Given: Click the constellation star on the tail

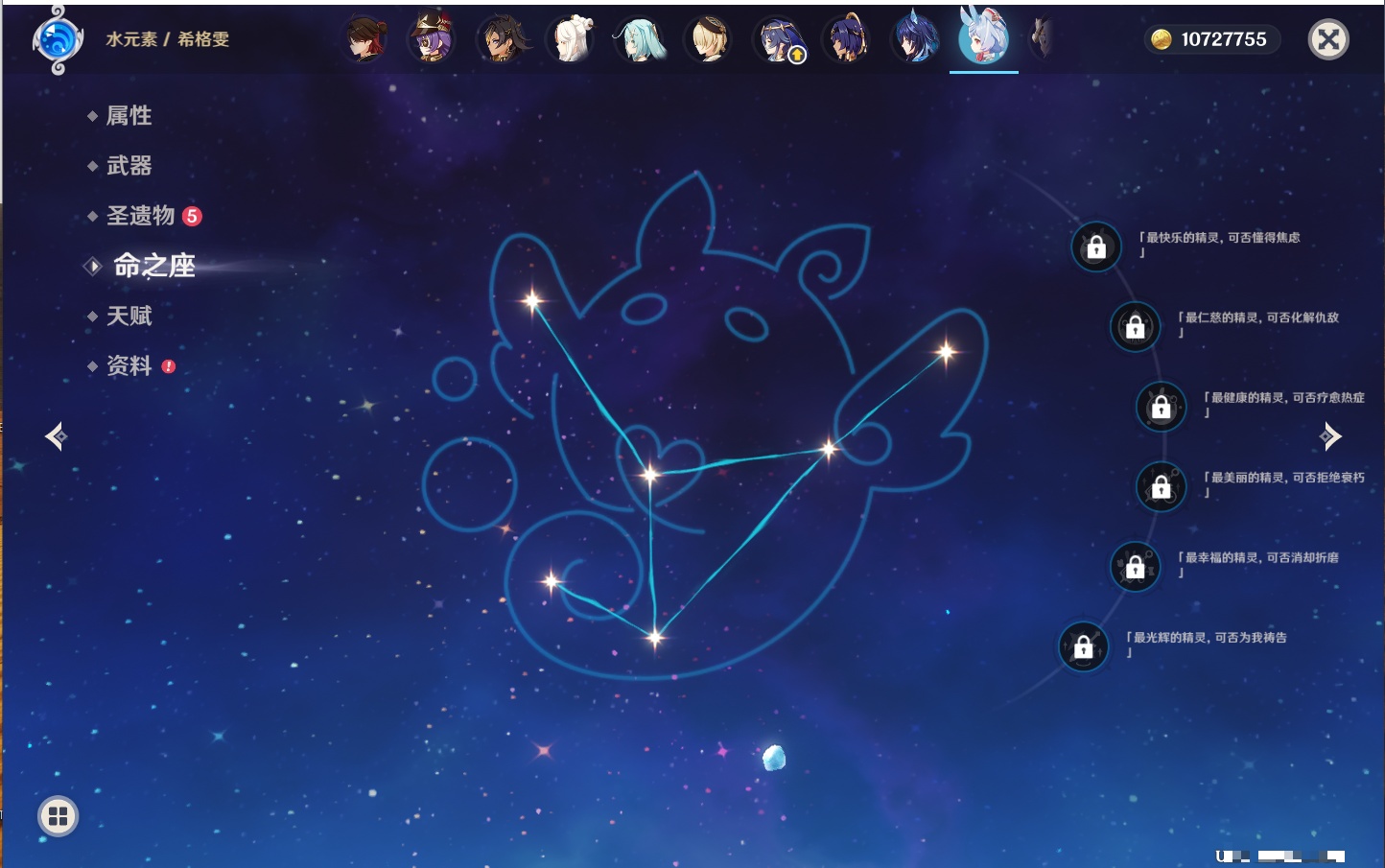Looking at the screenshot, I should (x=552, y=581).
